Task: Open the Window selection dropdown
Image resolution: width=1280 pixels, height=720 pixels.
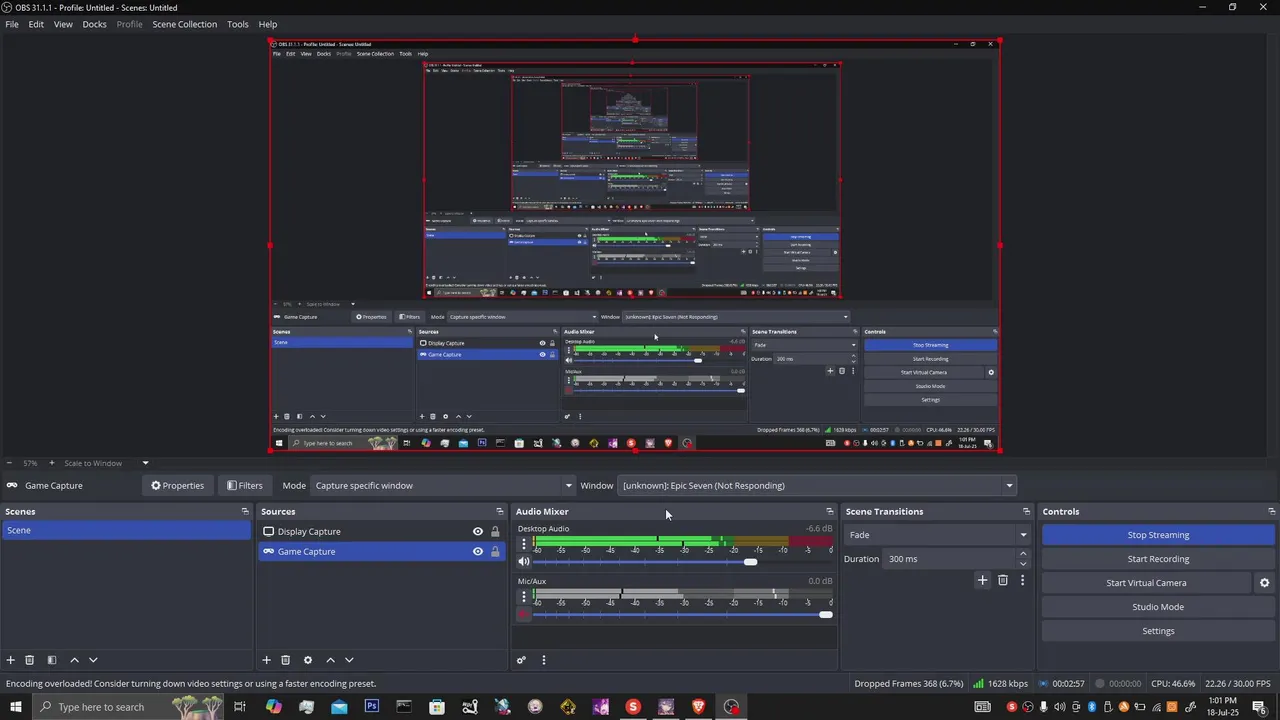Action: coord(817,486)
